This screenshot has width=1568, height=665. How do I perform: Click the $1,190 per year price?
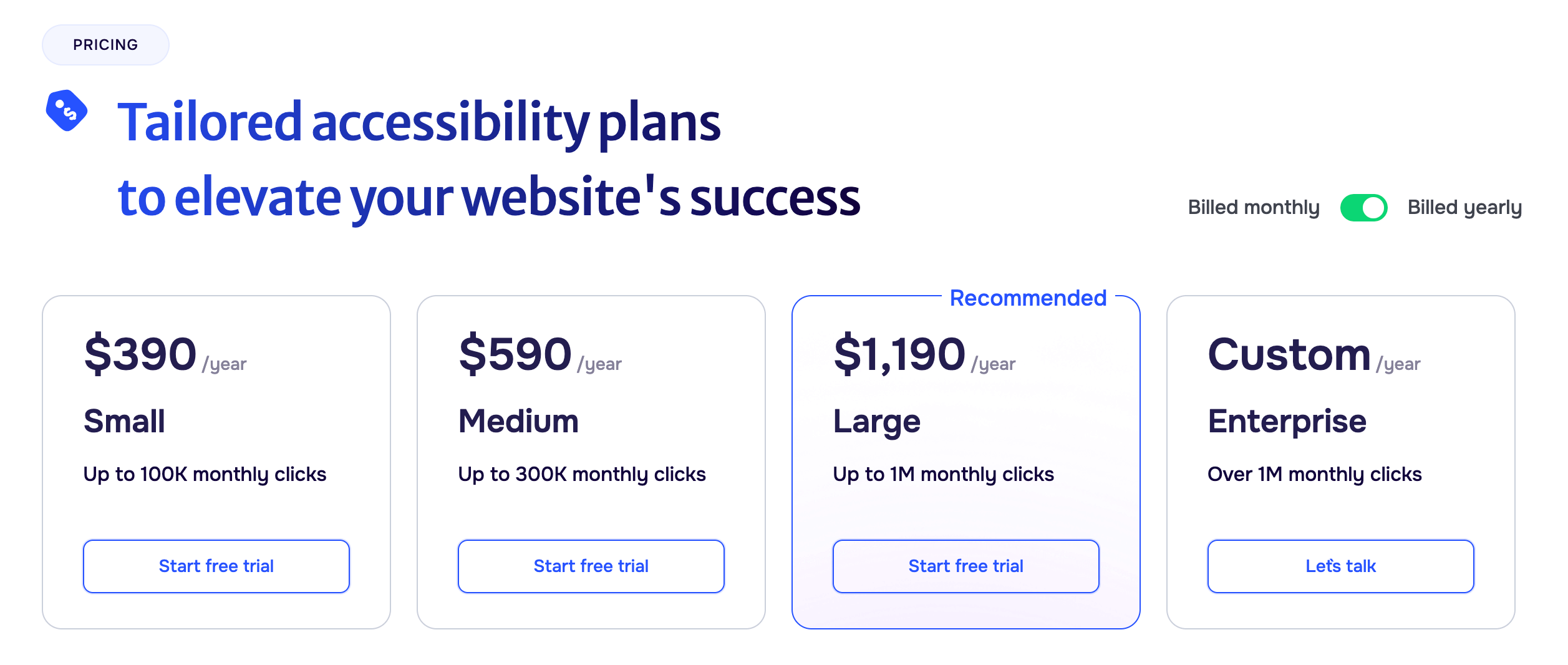924,354
